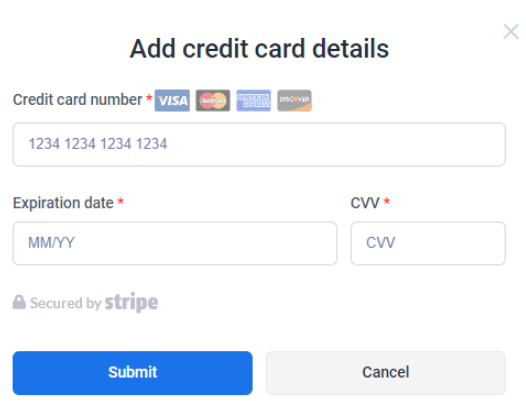Screen dimensions: 526x401
Task: Click the CVV label above the field
Action: pos(365,203)
